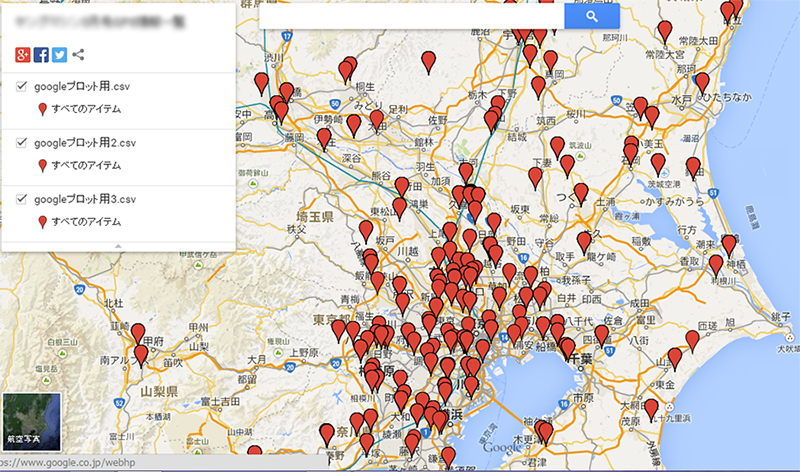Click the map marker near ひたちなか
The width and height of the screenshot is (800, 472).
[702, 82]
